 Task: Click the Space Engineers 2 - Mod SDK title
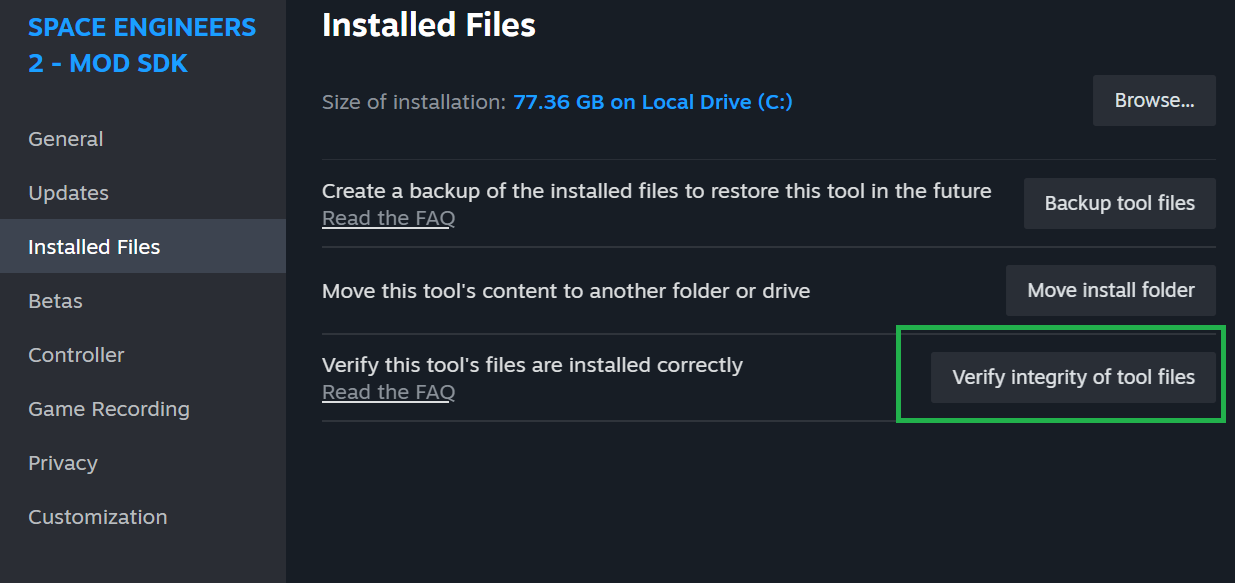tap(142, 46)
